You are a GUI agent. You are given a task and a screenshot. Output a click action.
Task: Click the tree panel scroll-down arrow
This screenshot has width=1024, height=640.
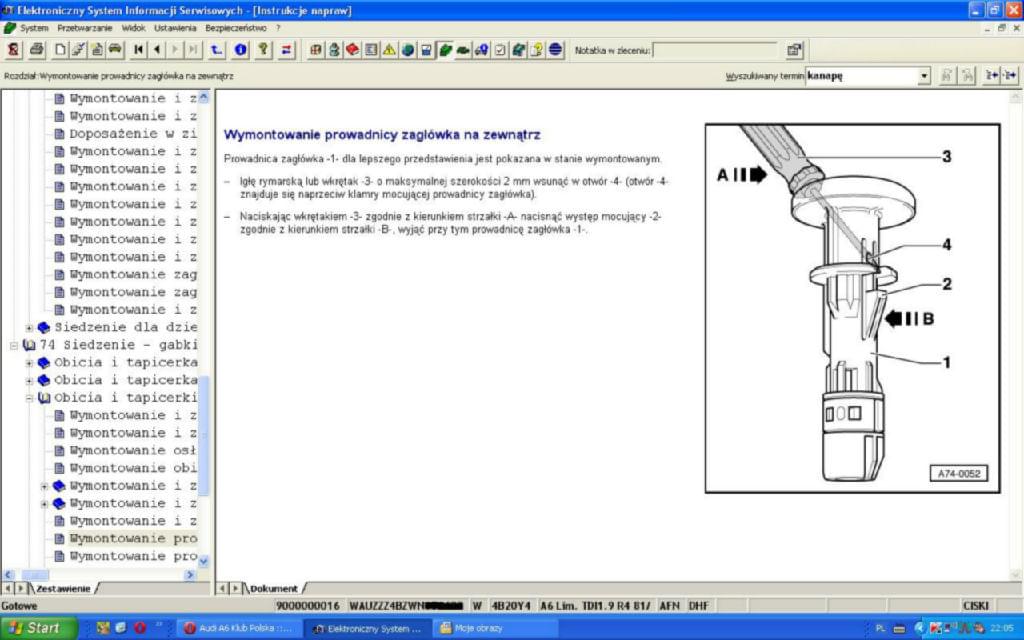pyautogui.click(x=204, y=561)
